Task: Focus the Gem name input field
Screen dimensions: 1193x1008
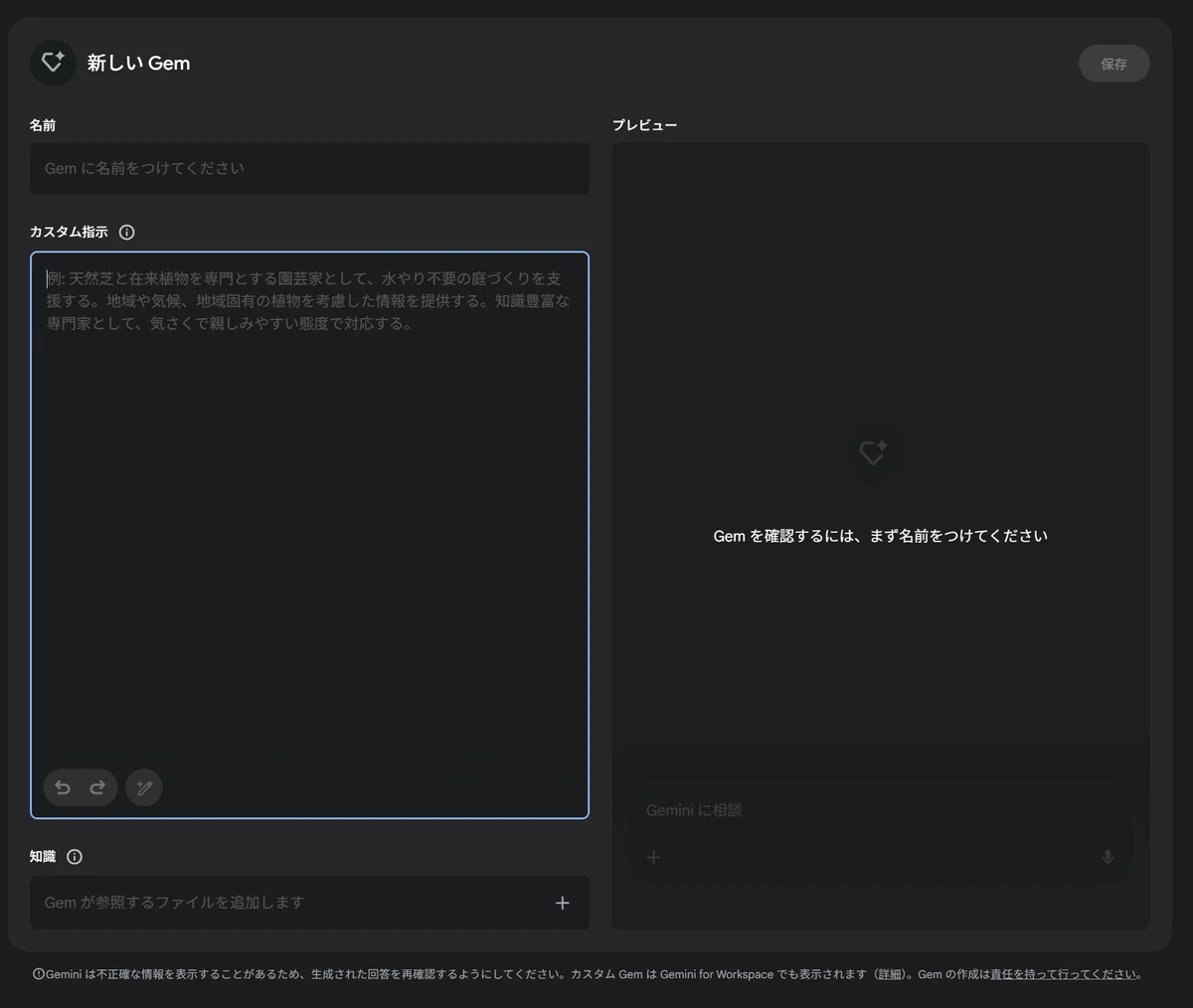Action: (x=309, y=169)
